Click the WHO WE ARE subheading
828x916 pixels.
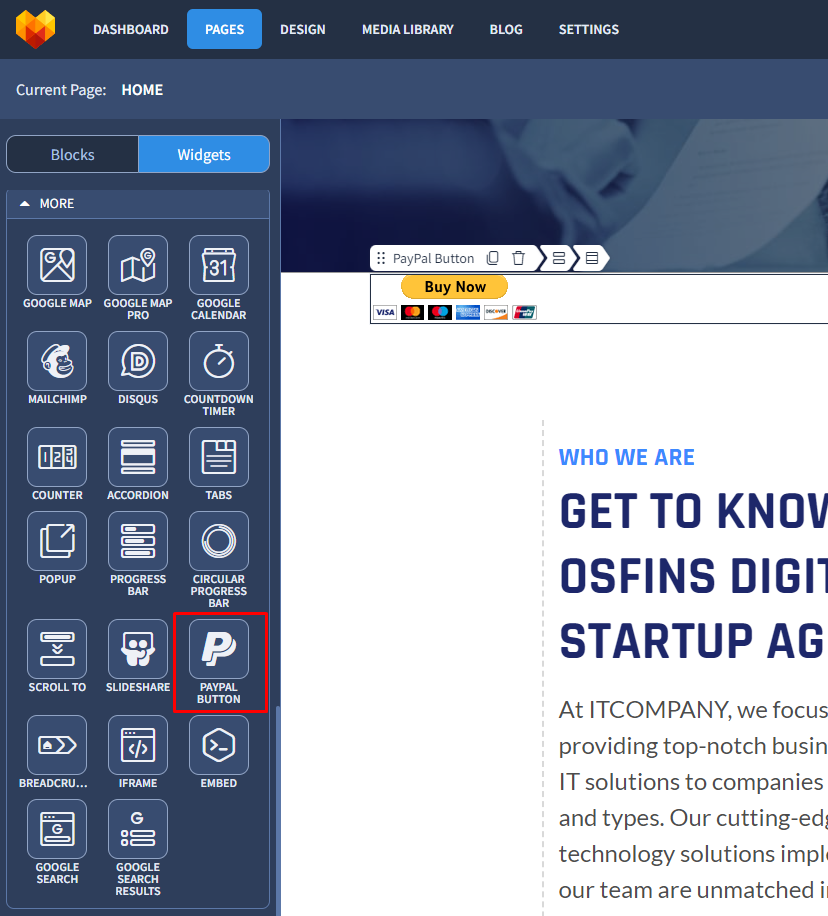[626, 457]
